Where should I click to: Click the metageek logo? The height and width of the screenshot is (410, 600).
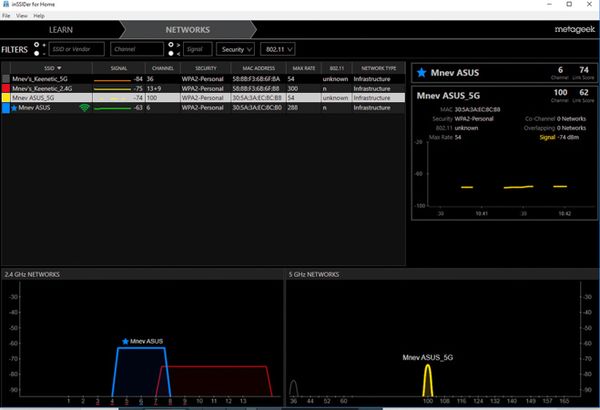(575, 29)
